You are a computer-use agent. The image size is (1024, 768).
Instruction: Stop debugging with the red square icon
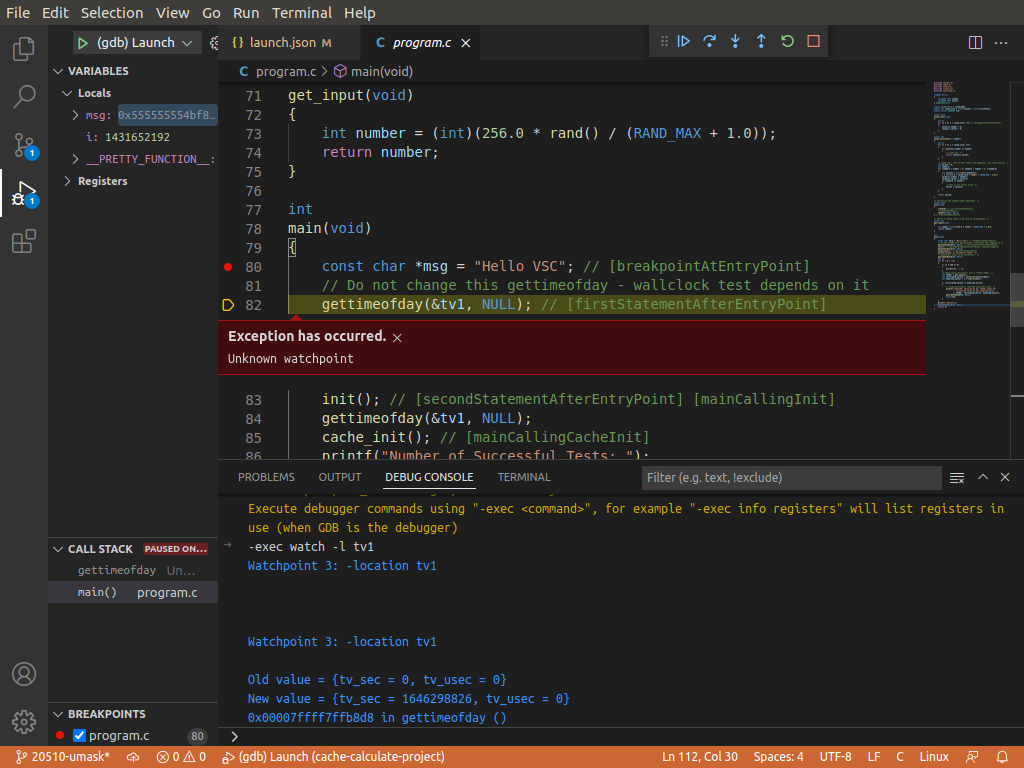click(812, 42)
